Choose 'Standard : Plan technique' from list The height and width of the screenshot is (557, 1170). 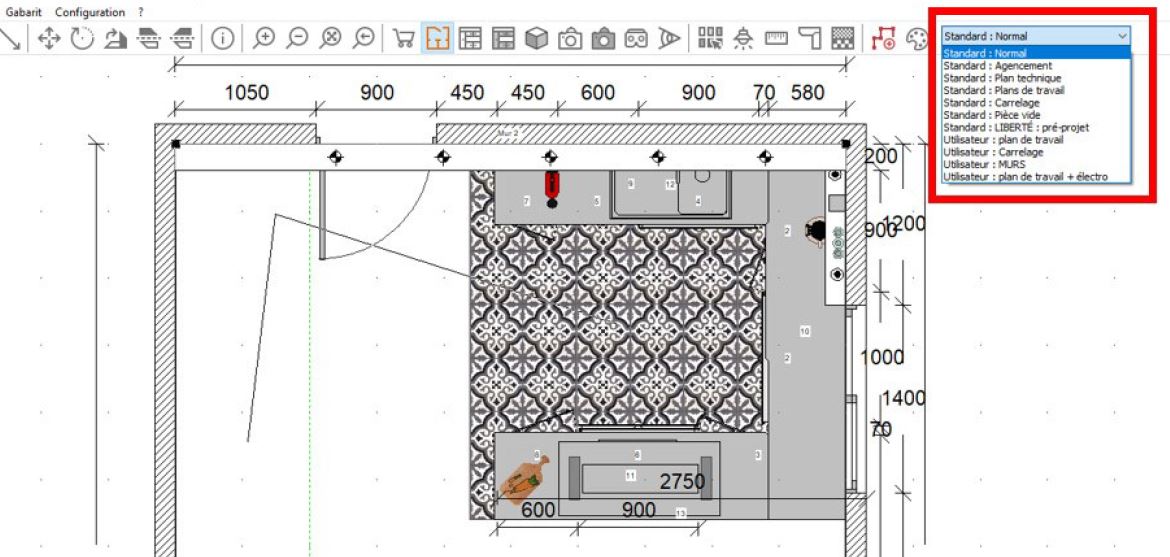point(1002,78)
